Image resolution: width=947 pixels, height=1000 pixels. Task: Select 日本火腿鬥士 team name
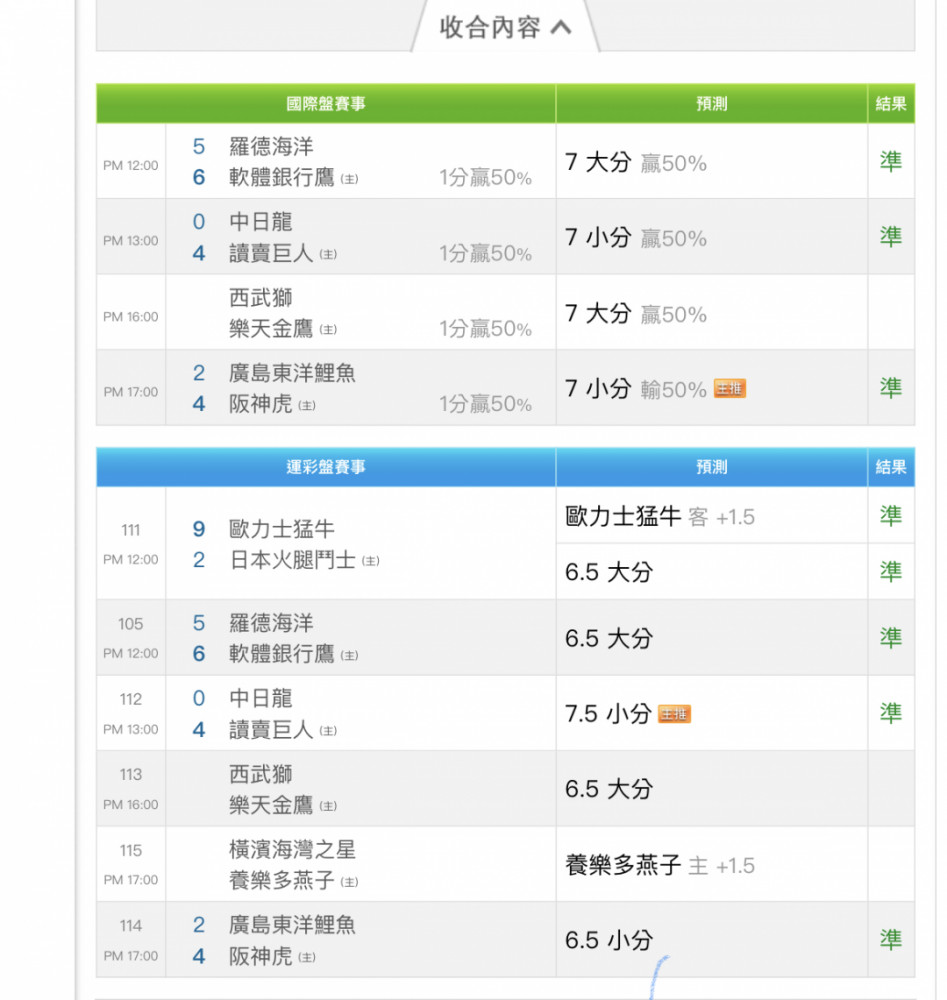pyautogui.click(x=292, y=559)
